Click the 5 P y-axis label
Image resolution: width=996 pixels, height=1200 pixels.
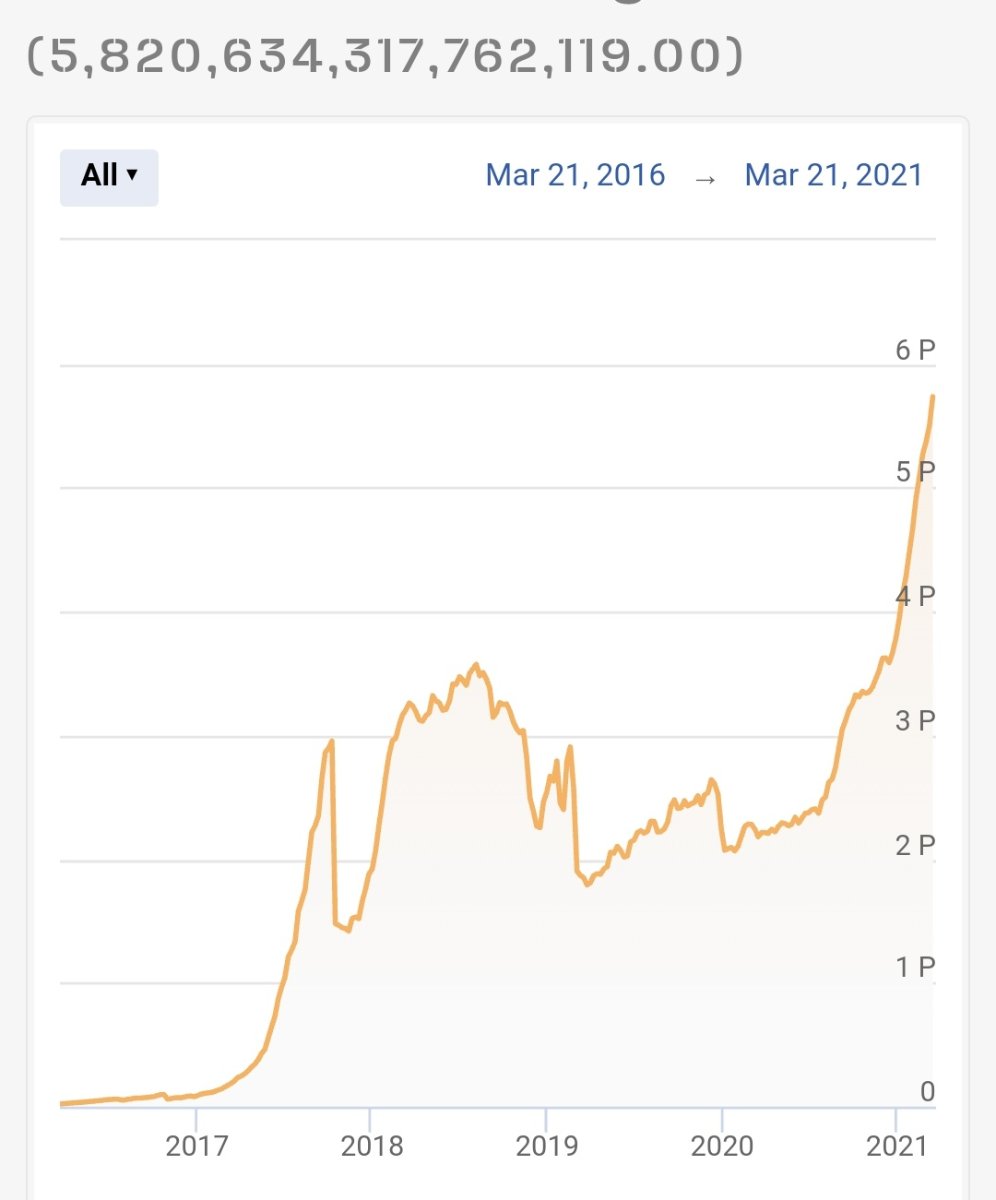(914, 472)
